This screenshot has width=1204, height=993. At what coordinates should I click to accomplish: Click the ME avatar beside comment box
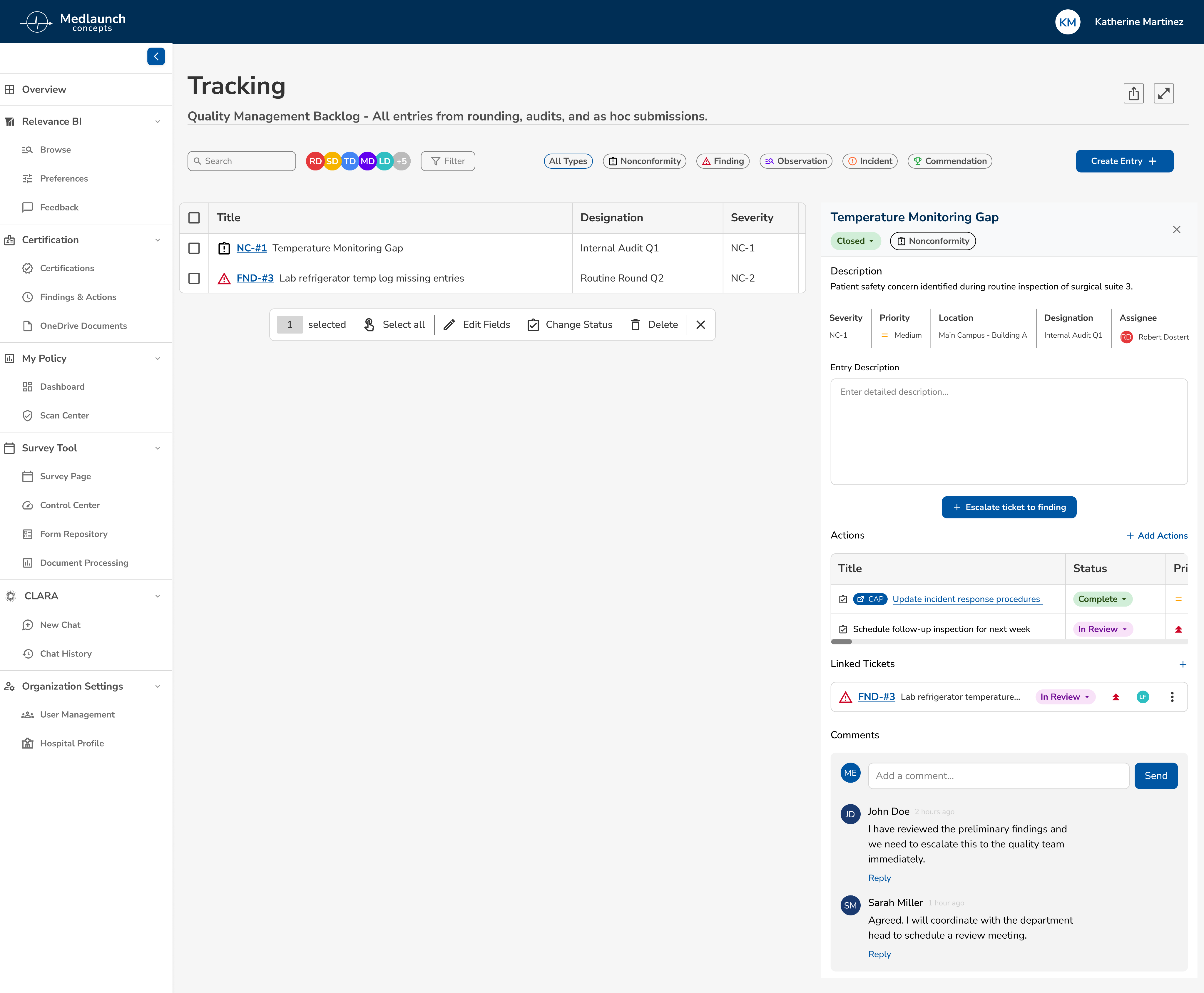pyautogui.click(x=850, y=773)
